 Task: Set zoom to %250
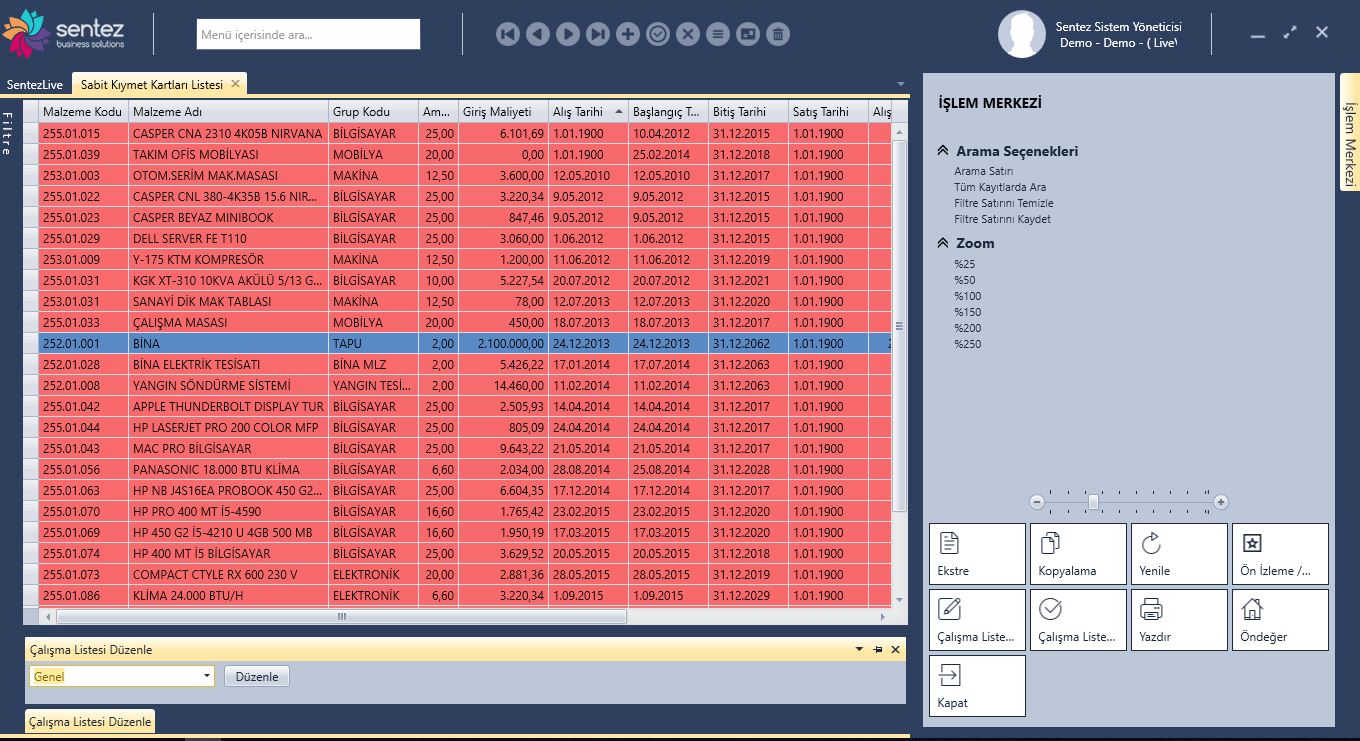(x=967, y=344)
